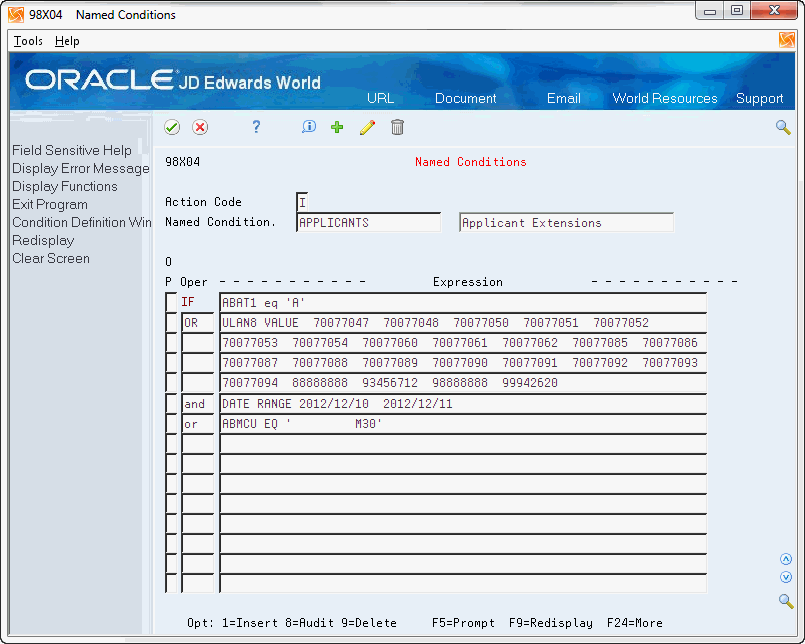Screen dimensions: 805x644
Task: Close the Named Conditions window
Action: pyautogui.click(x=774, y=11)
